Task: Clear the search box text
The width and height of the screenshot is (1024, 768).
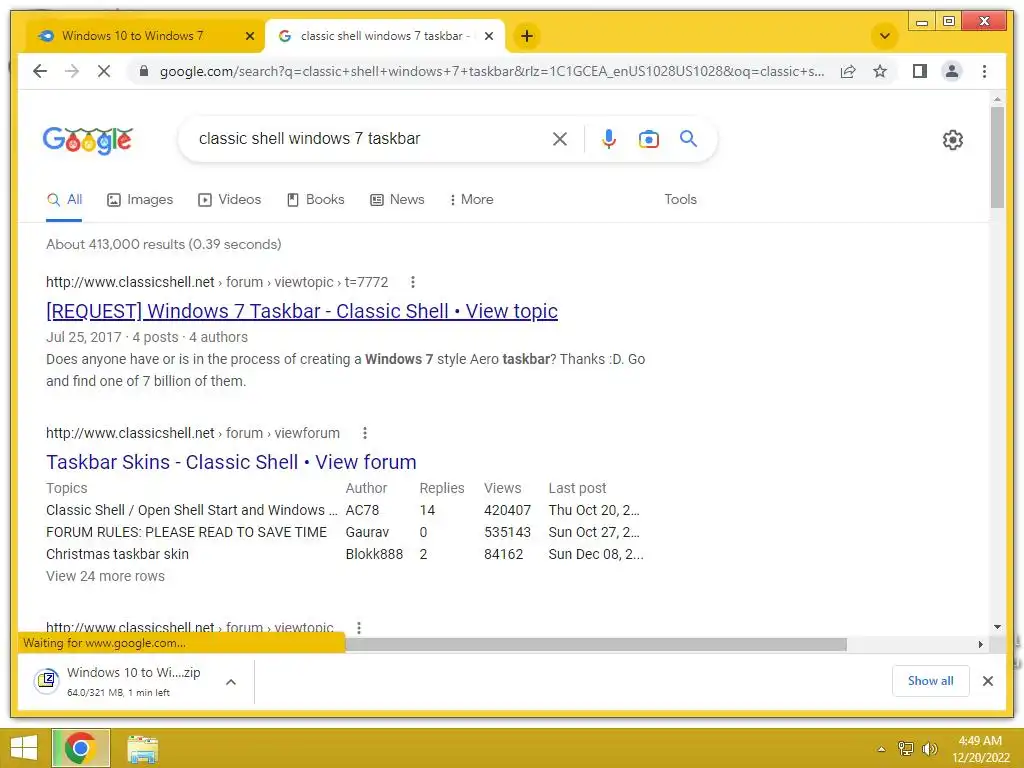Action: [560, 138]
